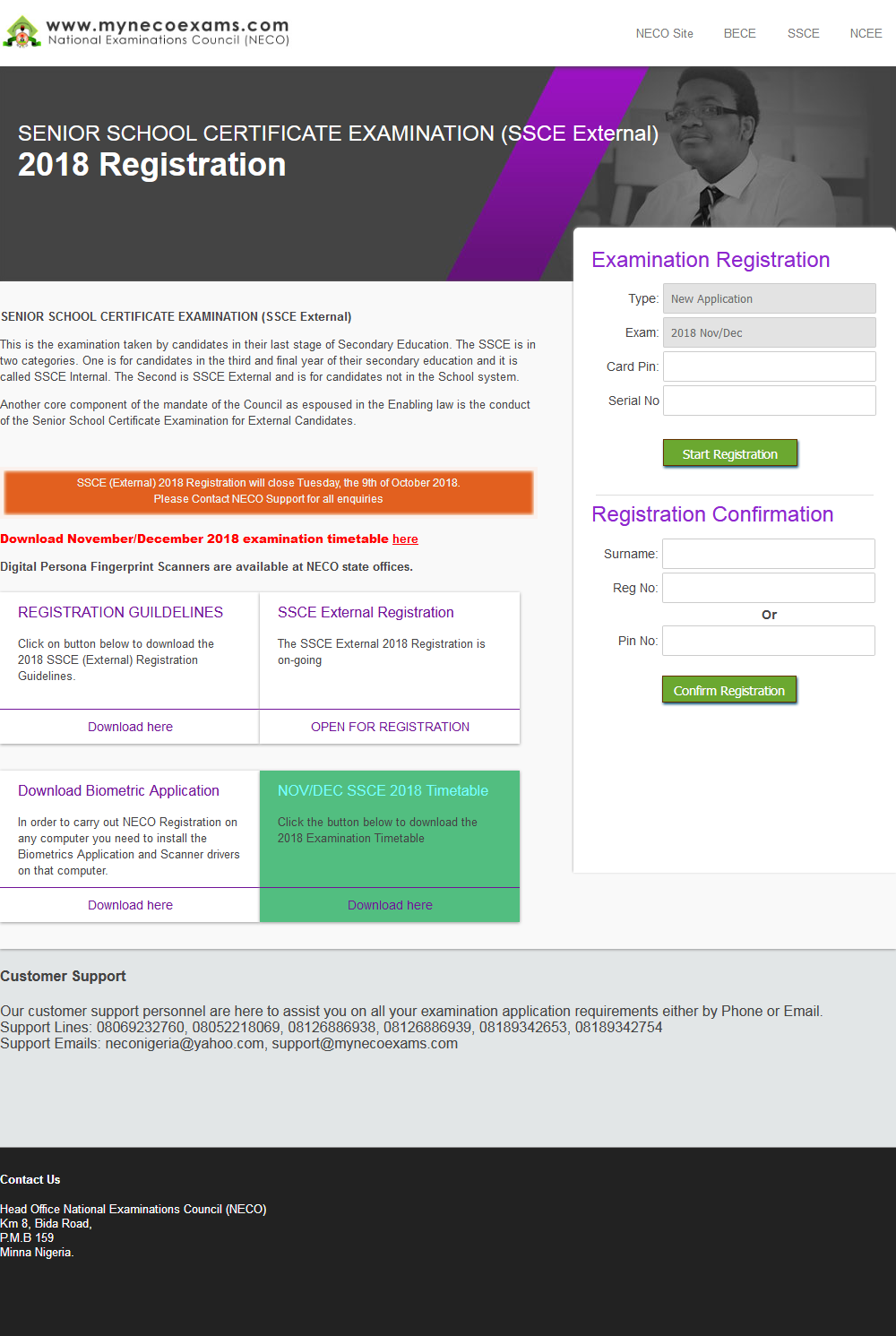Focus the Surname input field
The image size is (896, 1336).
[768, 554]
